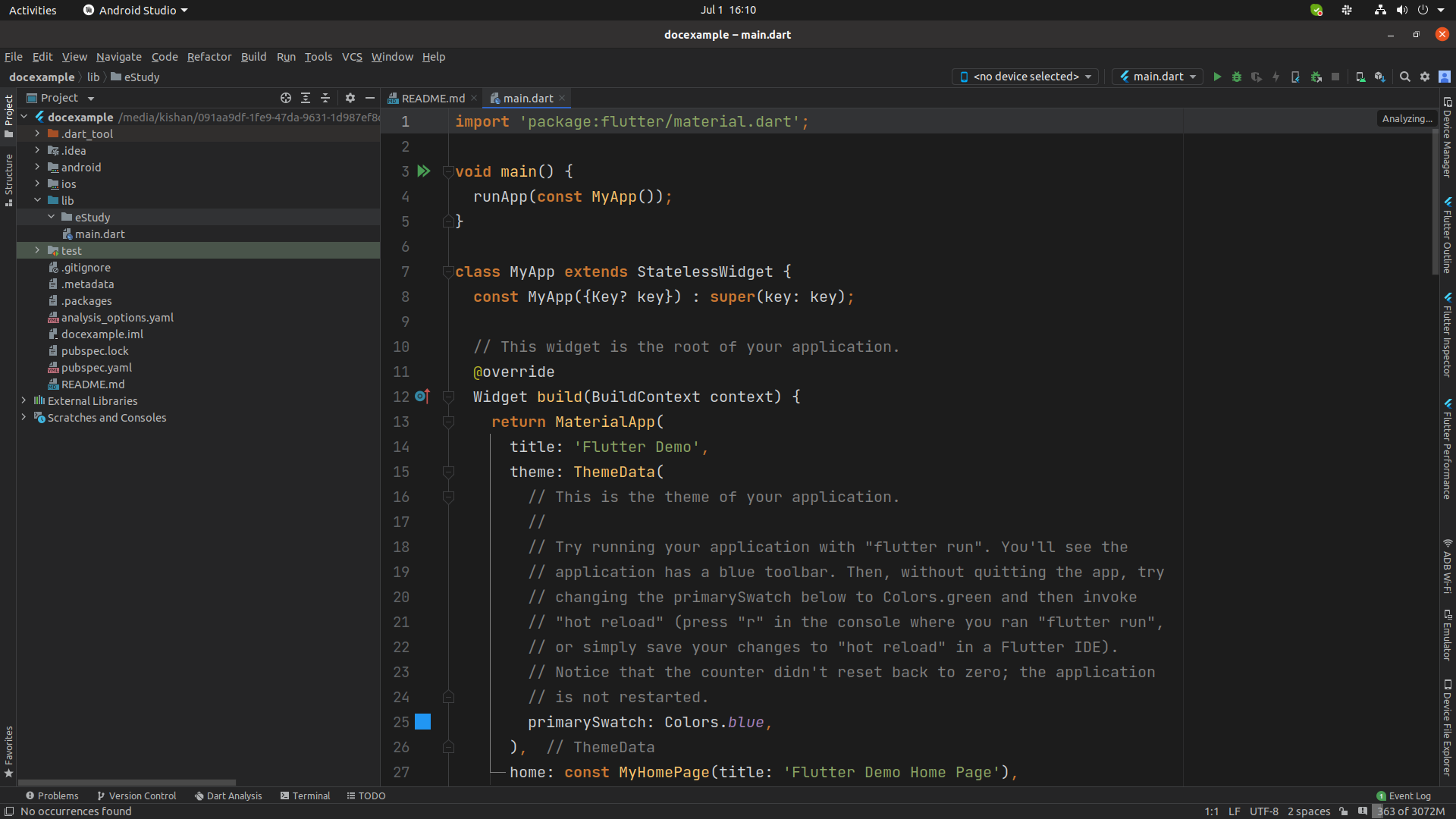Run with coverage icon in the toolbar
Viewport: 1456px width, 819px height.
point(1257,77)
